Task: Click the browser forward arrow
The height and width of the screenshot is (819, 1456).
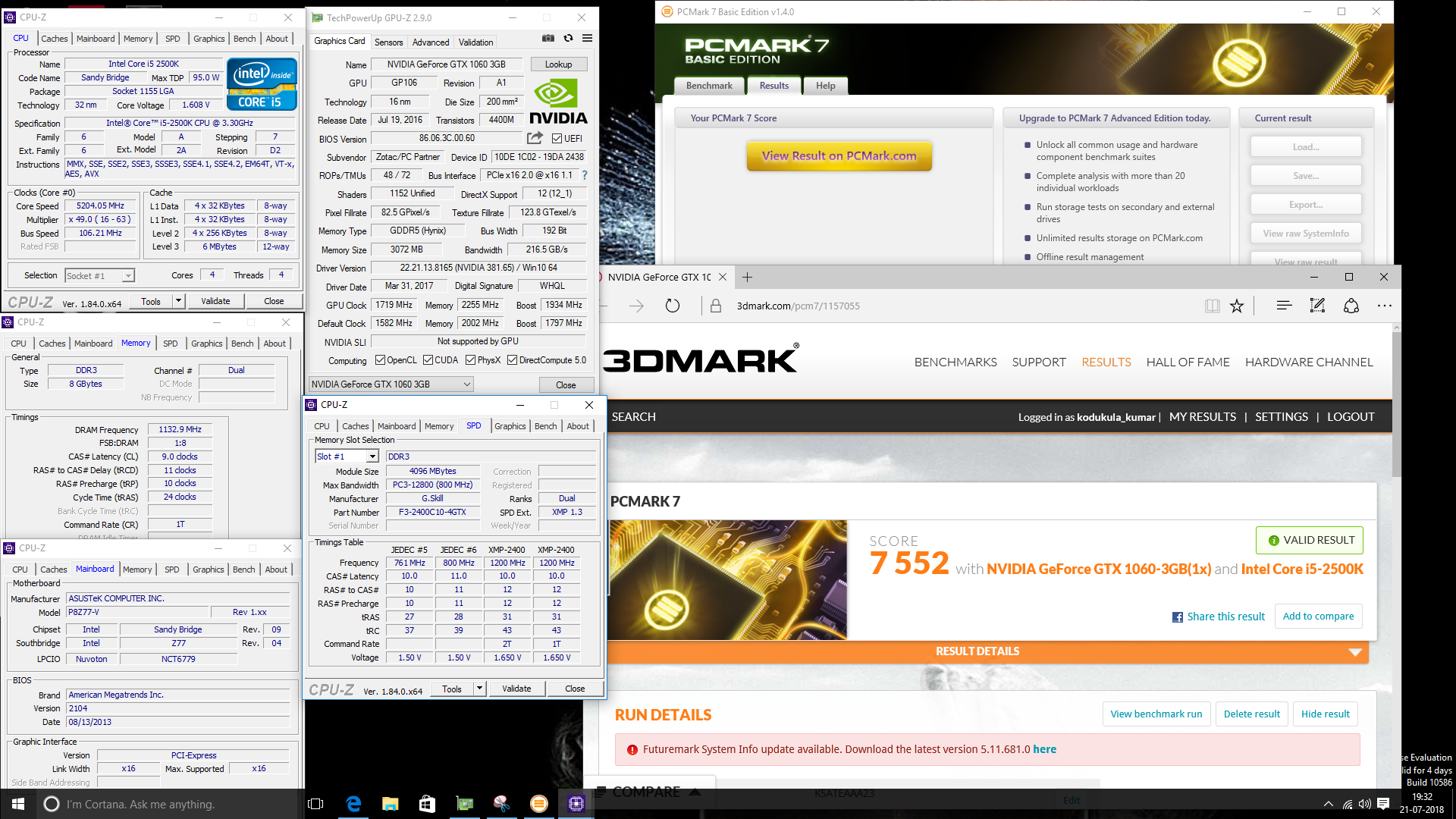Action: pyautogui.click(x=636, y=306)
